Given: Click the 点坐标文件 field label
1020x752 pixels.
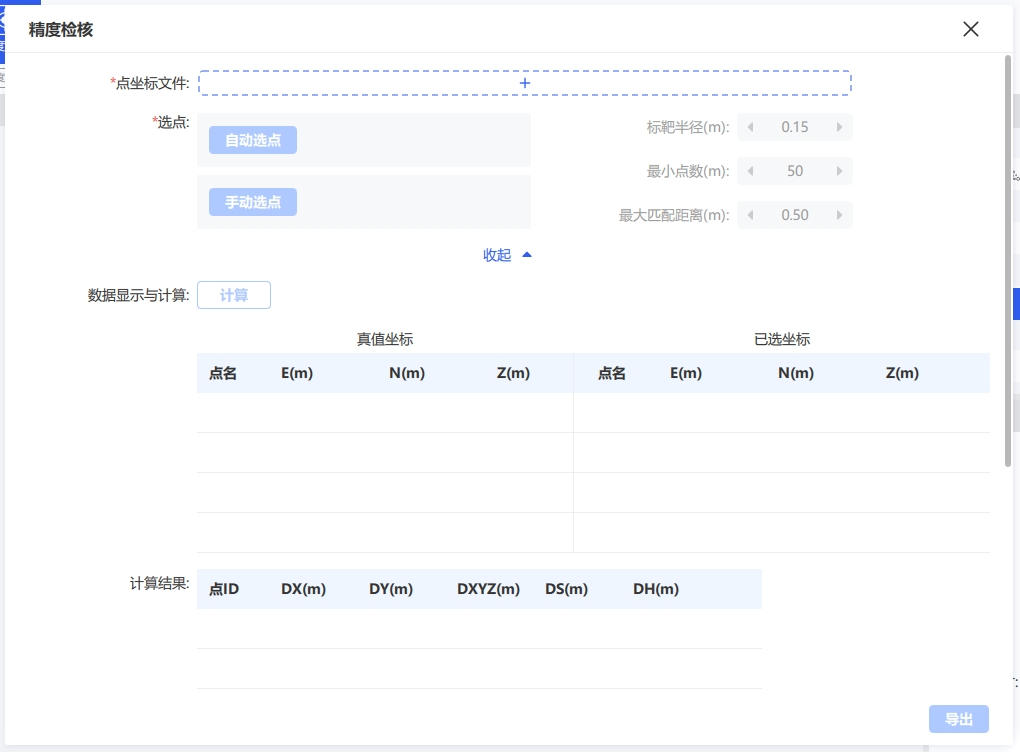Looking at the screenshot, I should pyautogui.click(x=150, y=83).
